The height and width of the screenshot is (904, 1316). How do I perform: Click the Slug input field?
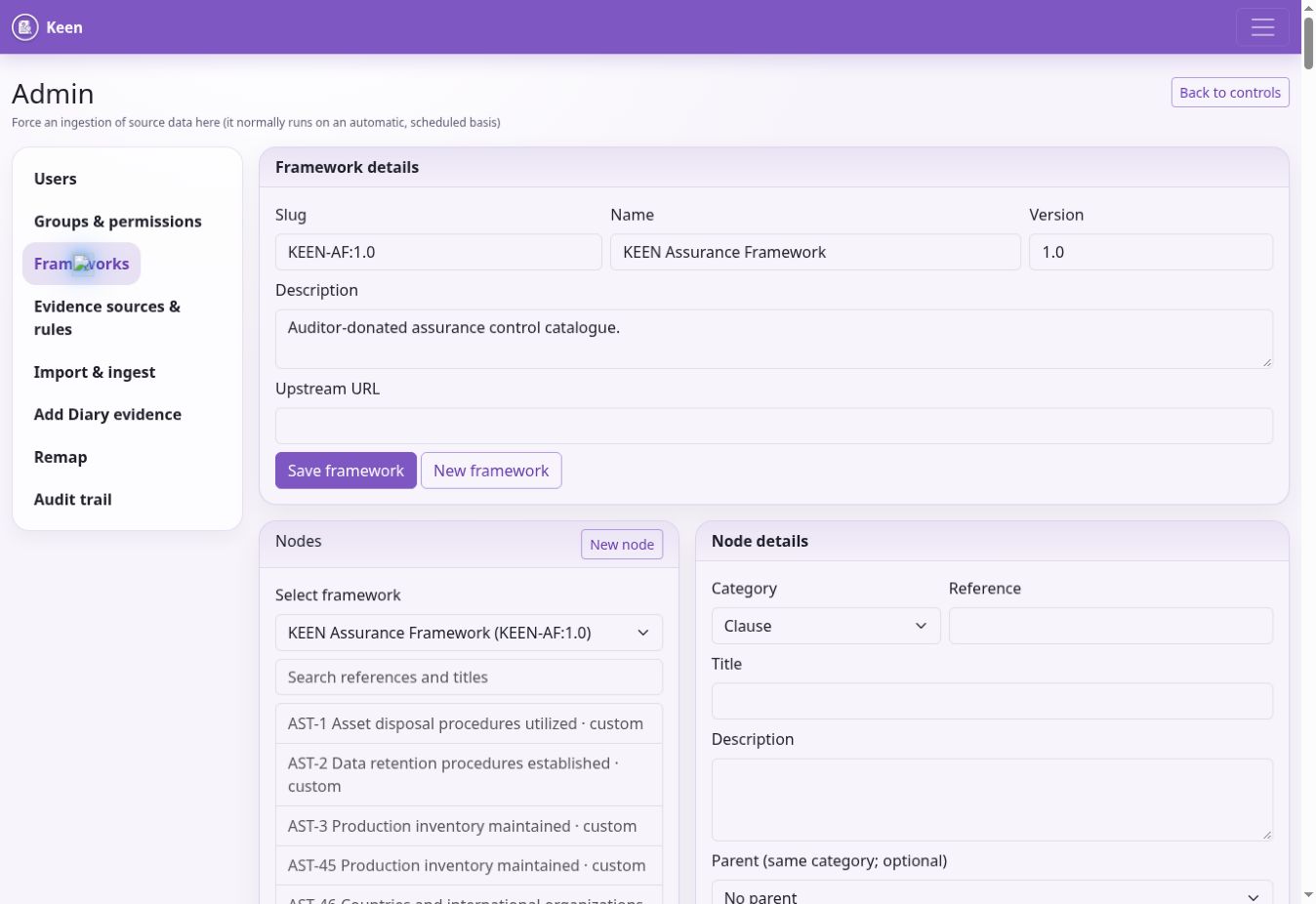coord(438,252)
